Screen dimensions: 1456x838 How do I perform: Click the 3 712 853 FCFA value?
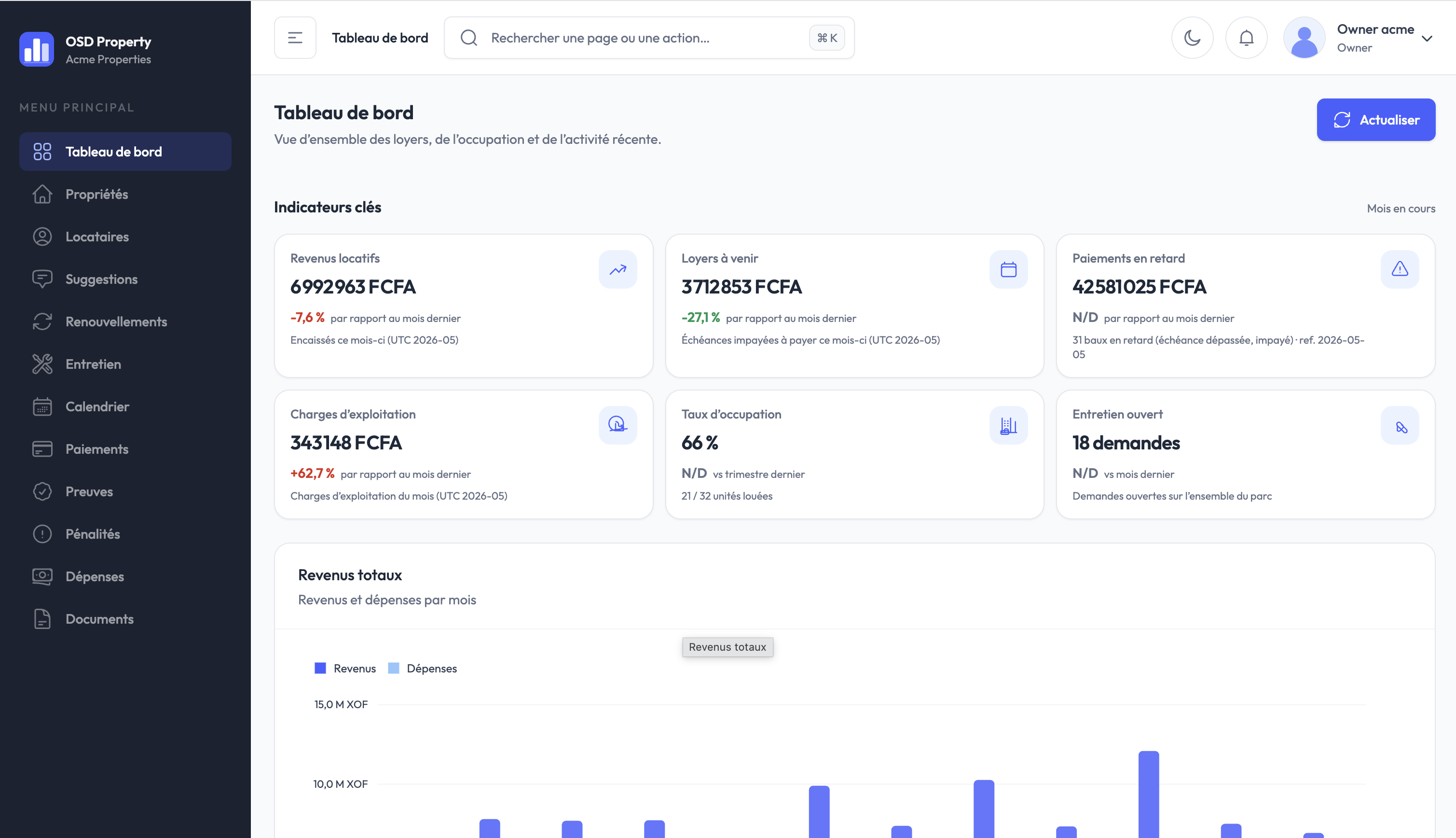pyautogui.click(x=741, y=287)
